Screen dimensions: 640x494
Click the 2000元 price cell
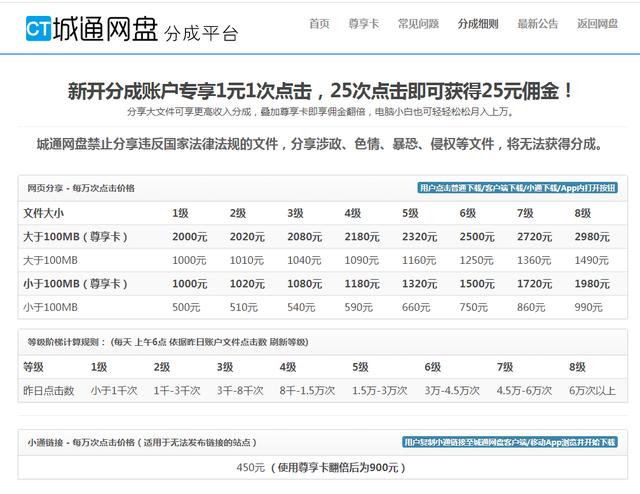coord(190,237)
